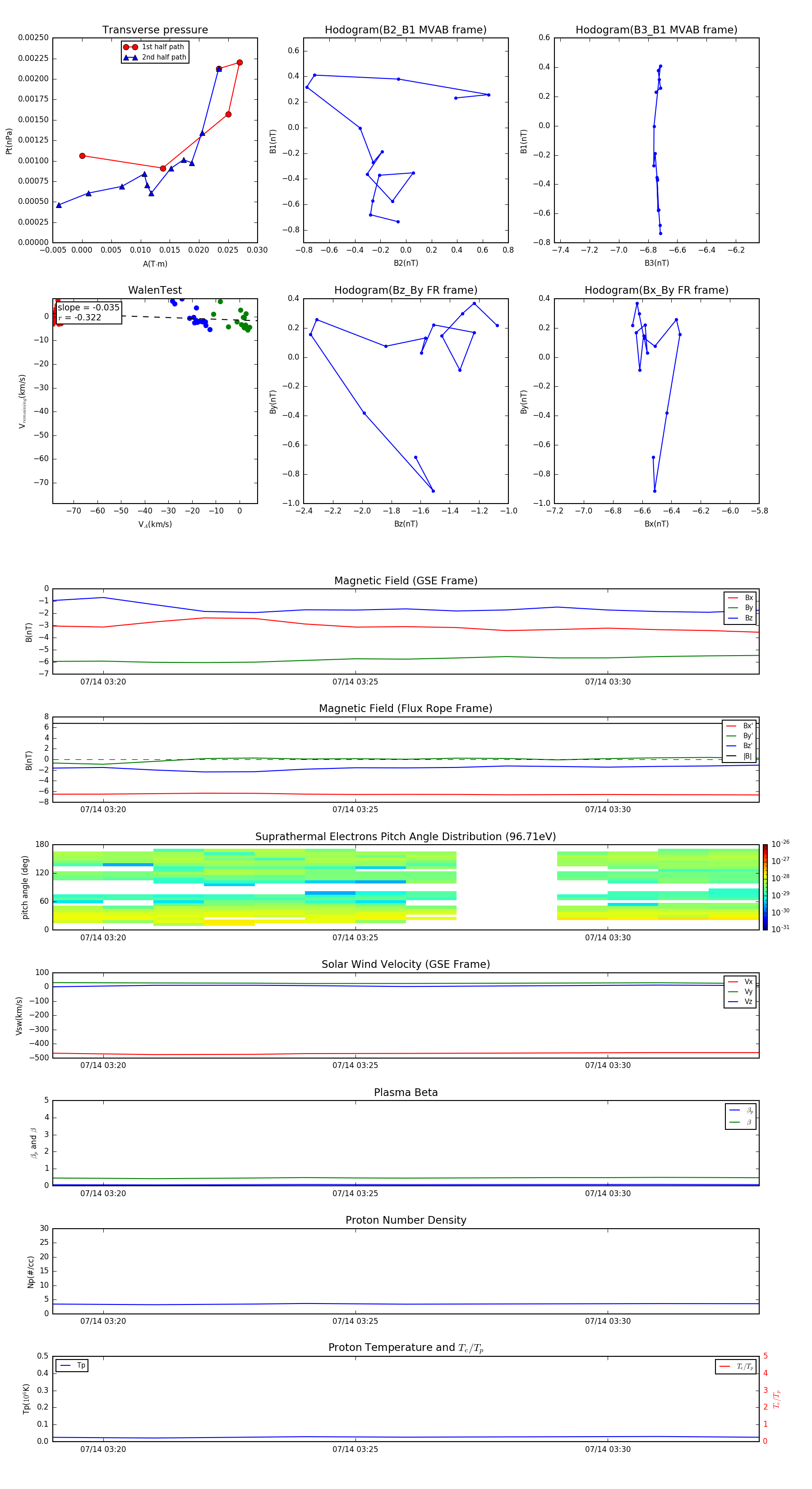Click the 'Vsw(km/s)' axis label
The image size is (812, 1489).
click(19, 1016)
